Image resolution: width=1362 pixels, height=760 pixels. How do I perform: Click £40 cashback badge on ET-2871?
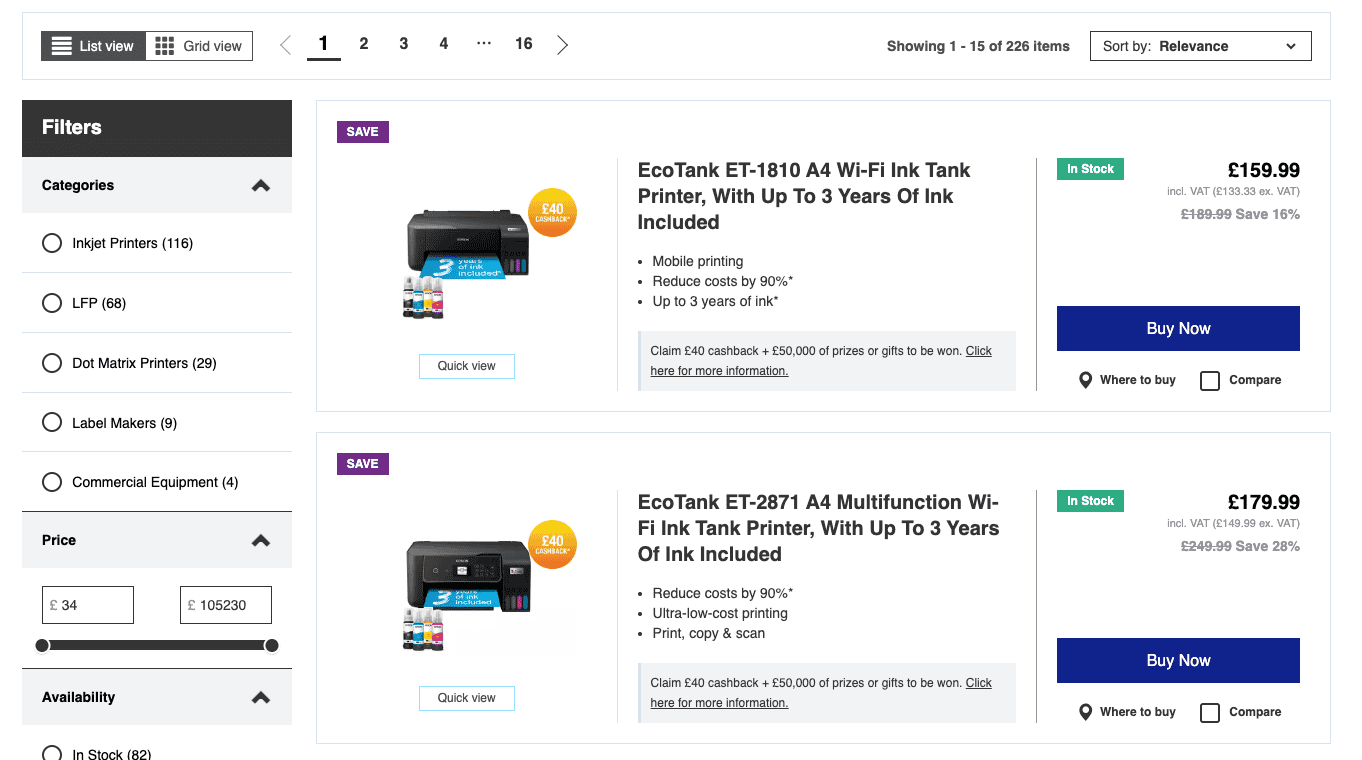[x=552, y=545]
